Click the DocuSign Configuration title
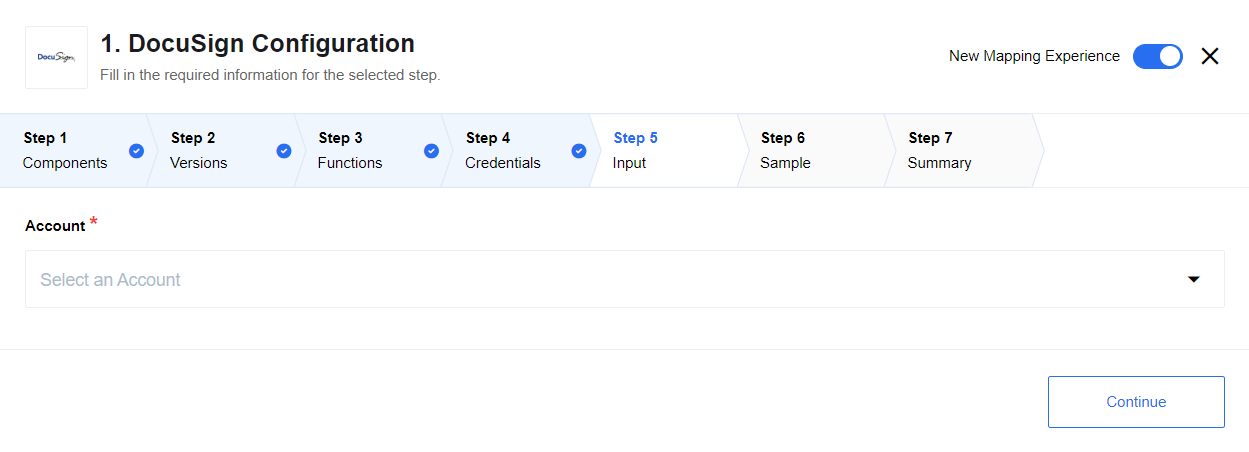Screen dimensions: 1249x452 (x=258, y=44)
